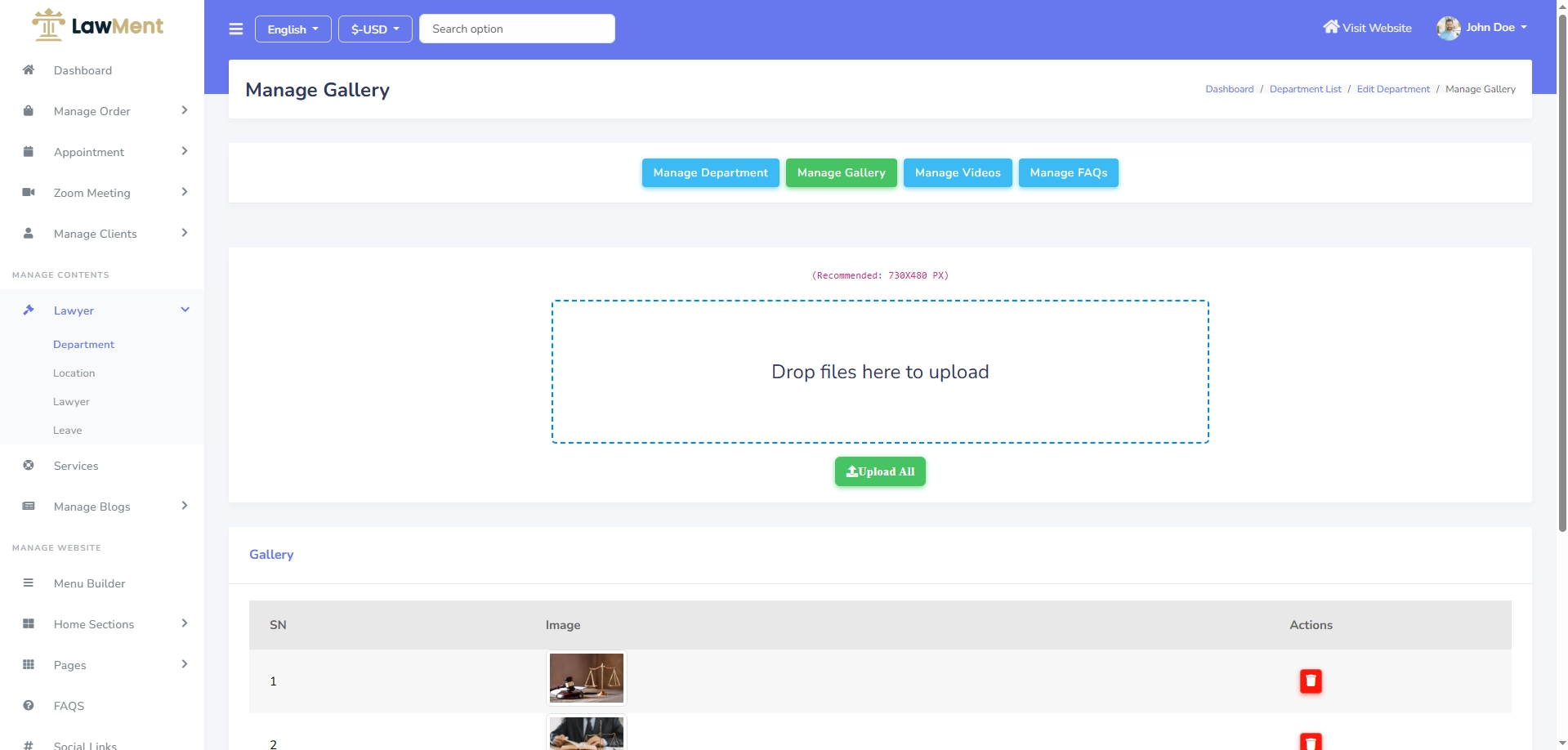Image resolution: width=1568 pixels, height=750 pixels.
Task: Click the Manage Order bag icon
Action: click(x=29, y=111)
